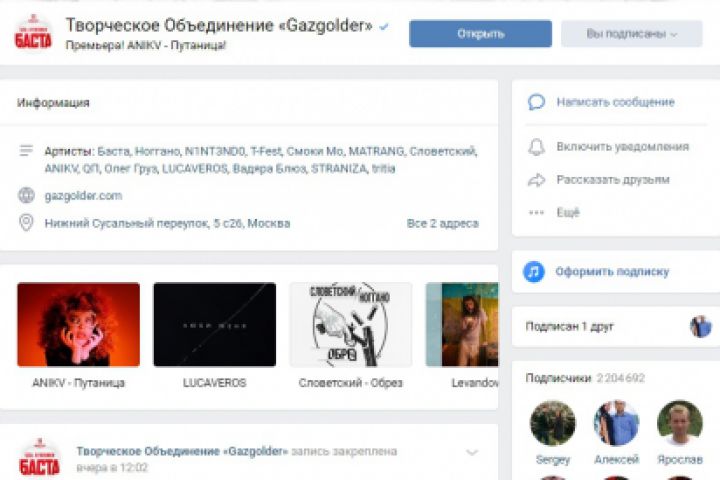720x480 pixels.
Task: Open subscriber Ярослав's avatar
Action: (680, 423)
